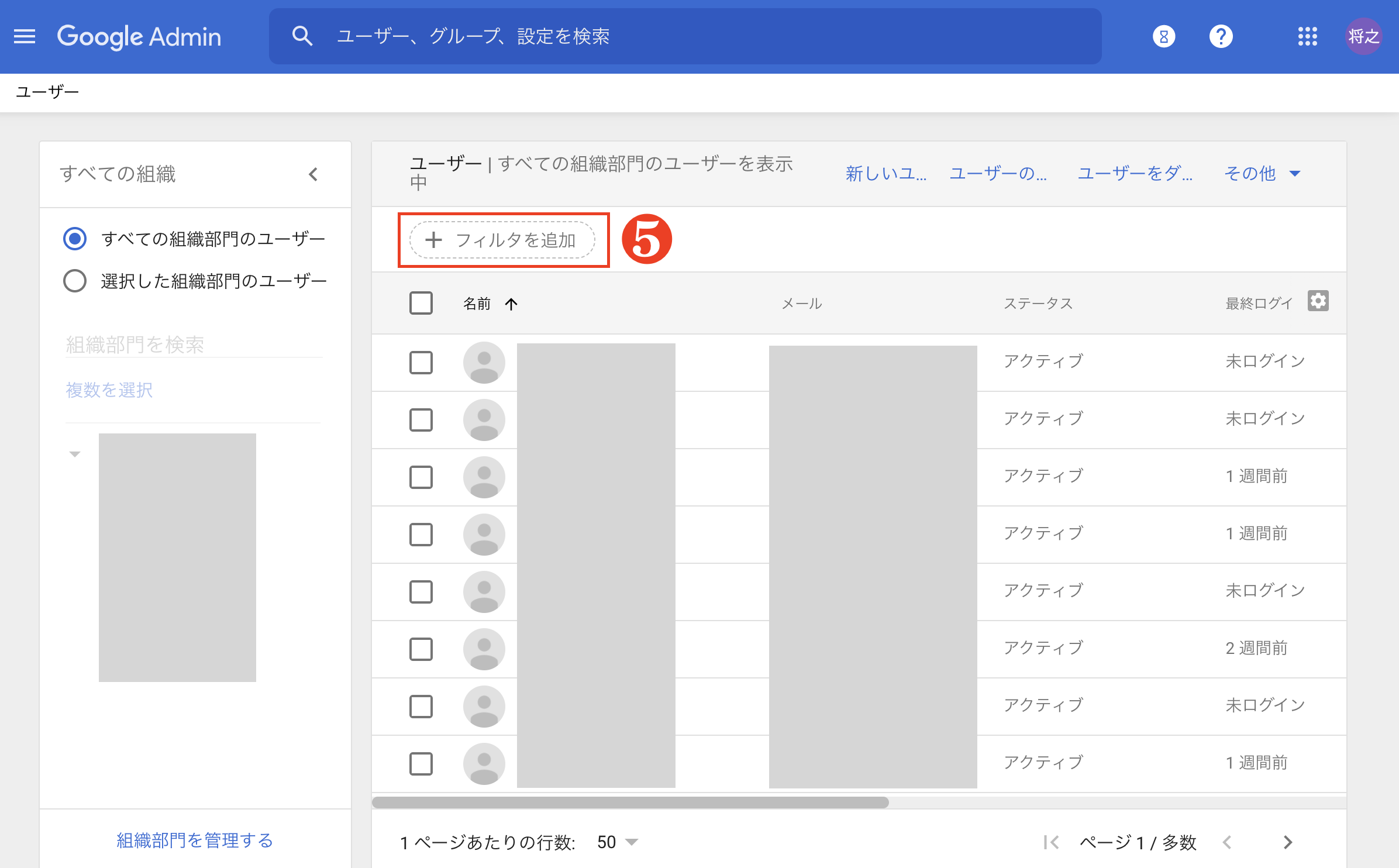Click the Google Admin logo
Image resolution: width=1399 pixels, height=868 pixels.
[x=139, y=36]
